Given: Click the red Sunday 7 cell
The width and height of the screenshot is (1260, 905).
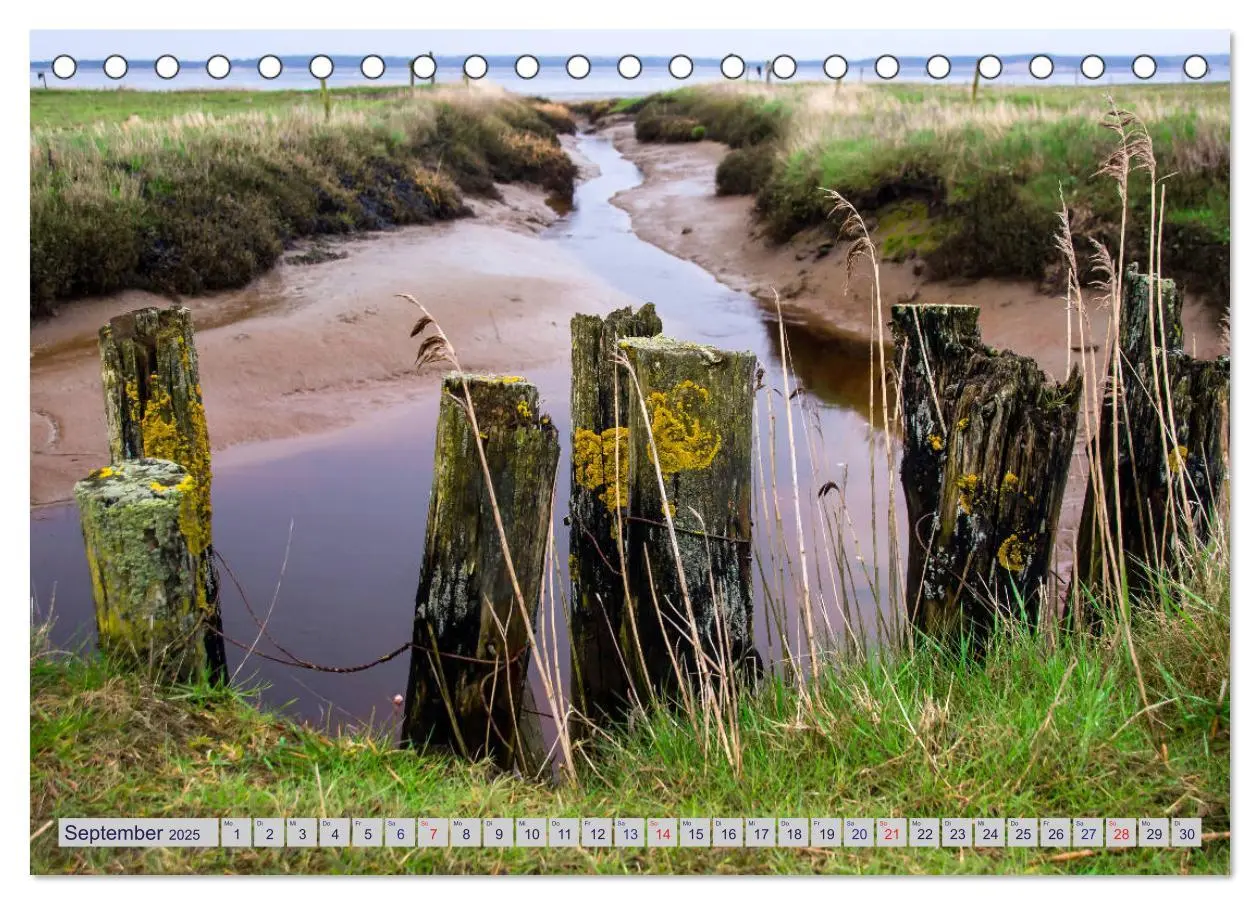Looking at the screenshot, I should point(433,833).
